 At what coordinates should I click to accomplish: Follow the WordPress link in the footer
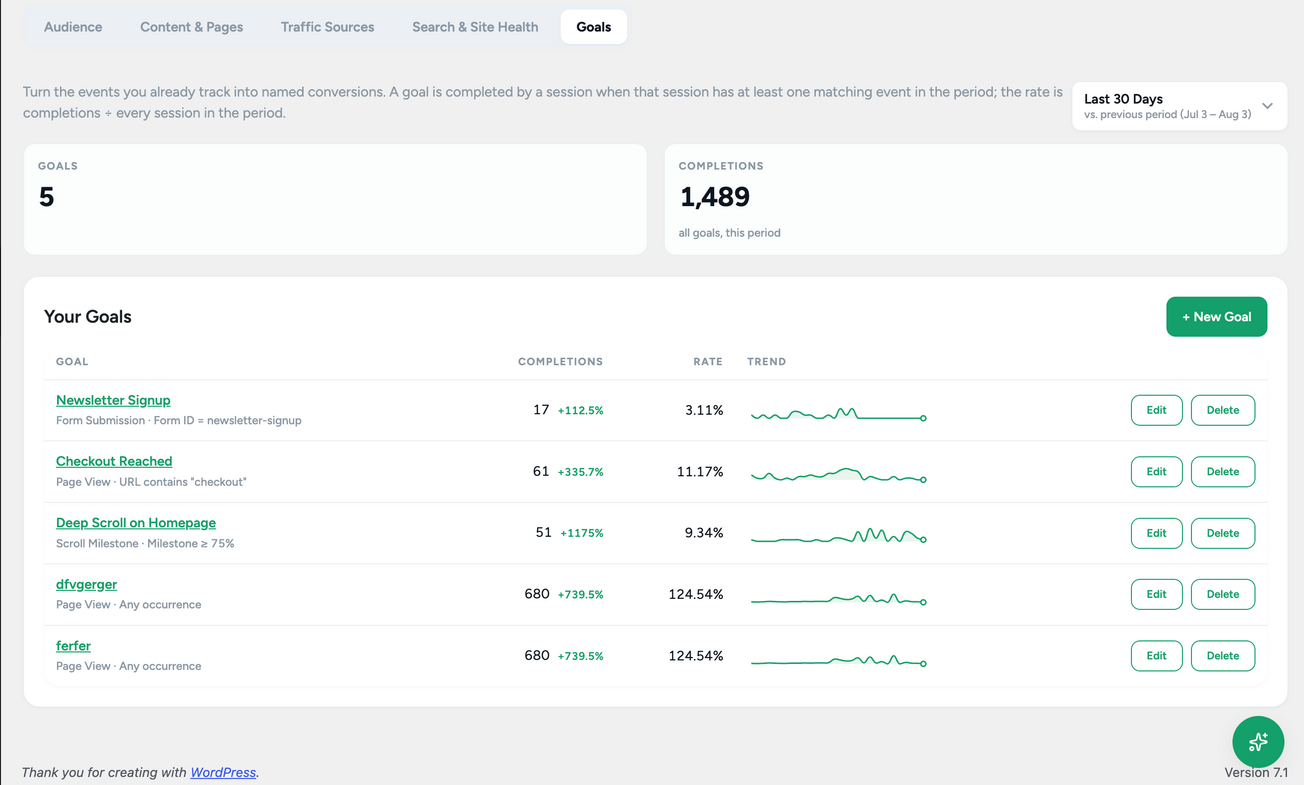click(x=223, y=772)
